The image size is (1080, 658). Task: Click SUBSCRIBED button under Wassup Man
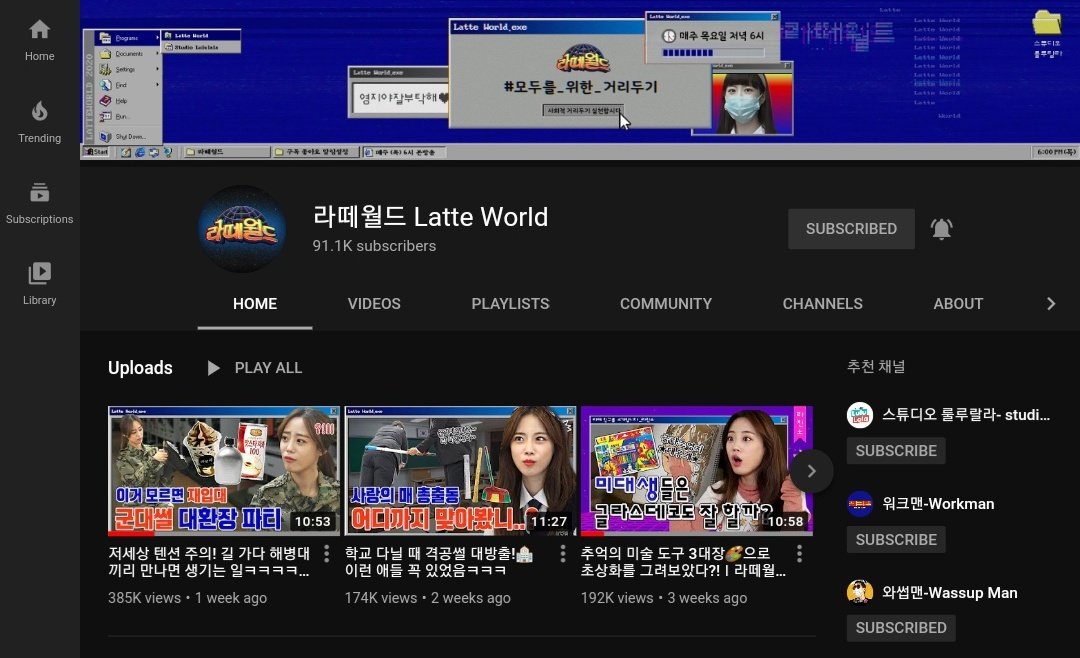click(x=901, y=628)
